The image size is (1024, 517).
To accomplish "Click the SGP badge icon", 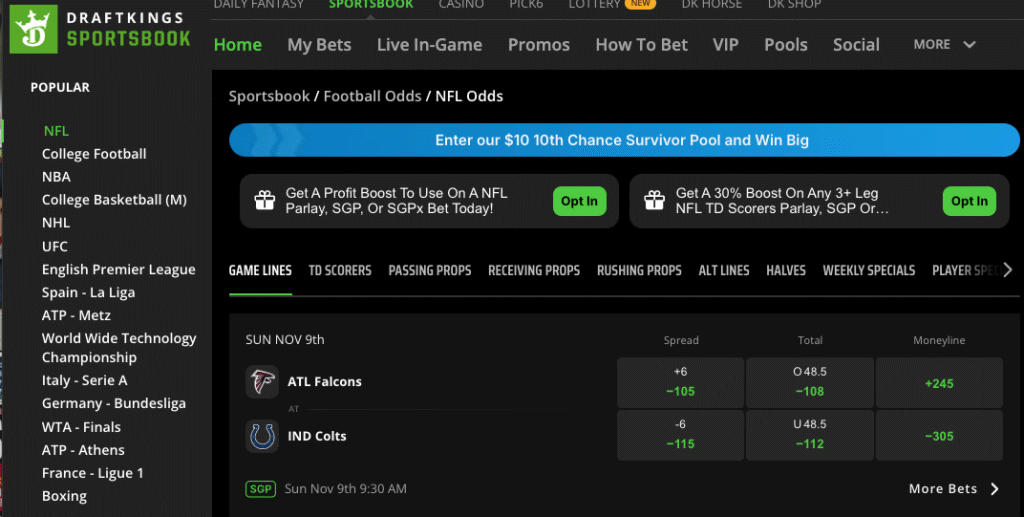I will tap(260, 489).
